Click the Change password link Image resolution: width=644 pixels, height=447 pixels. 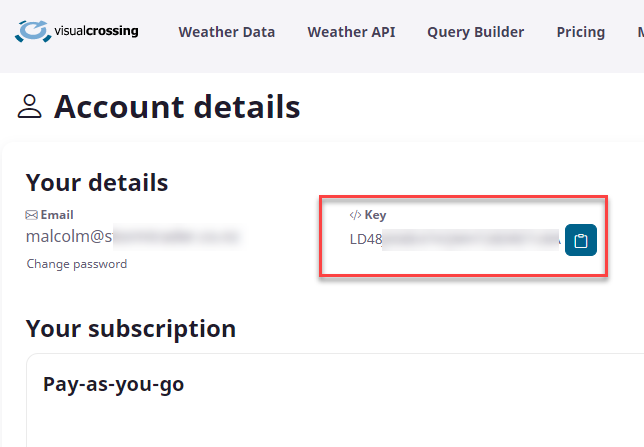[x=77, y=264]
